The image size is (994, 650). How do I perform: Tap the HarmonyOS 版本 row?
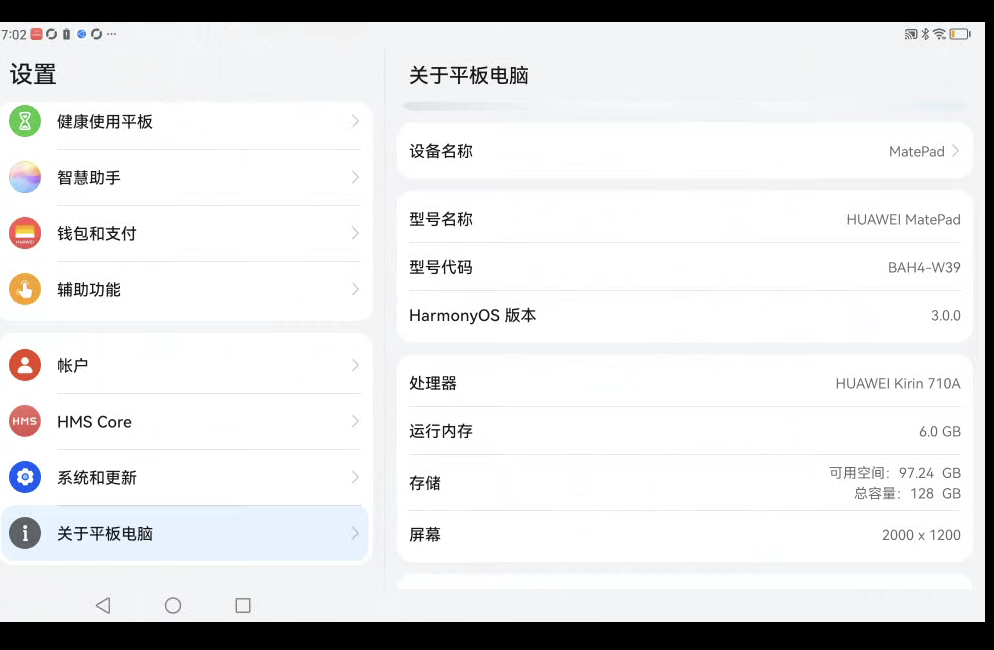(x=685, y=315)
